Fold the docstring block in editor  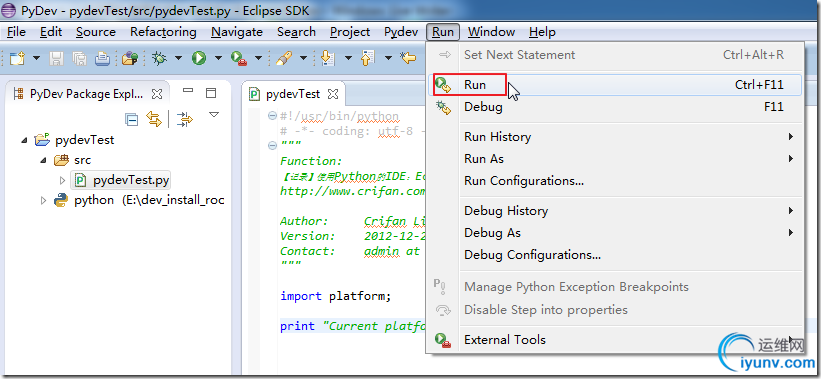coord(272,146)
